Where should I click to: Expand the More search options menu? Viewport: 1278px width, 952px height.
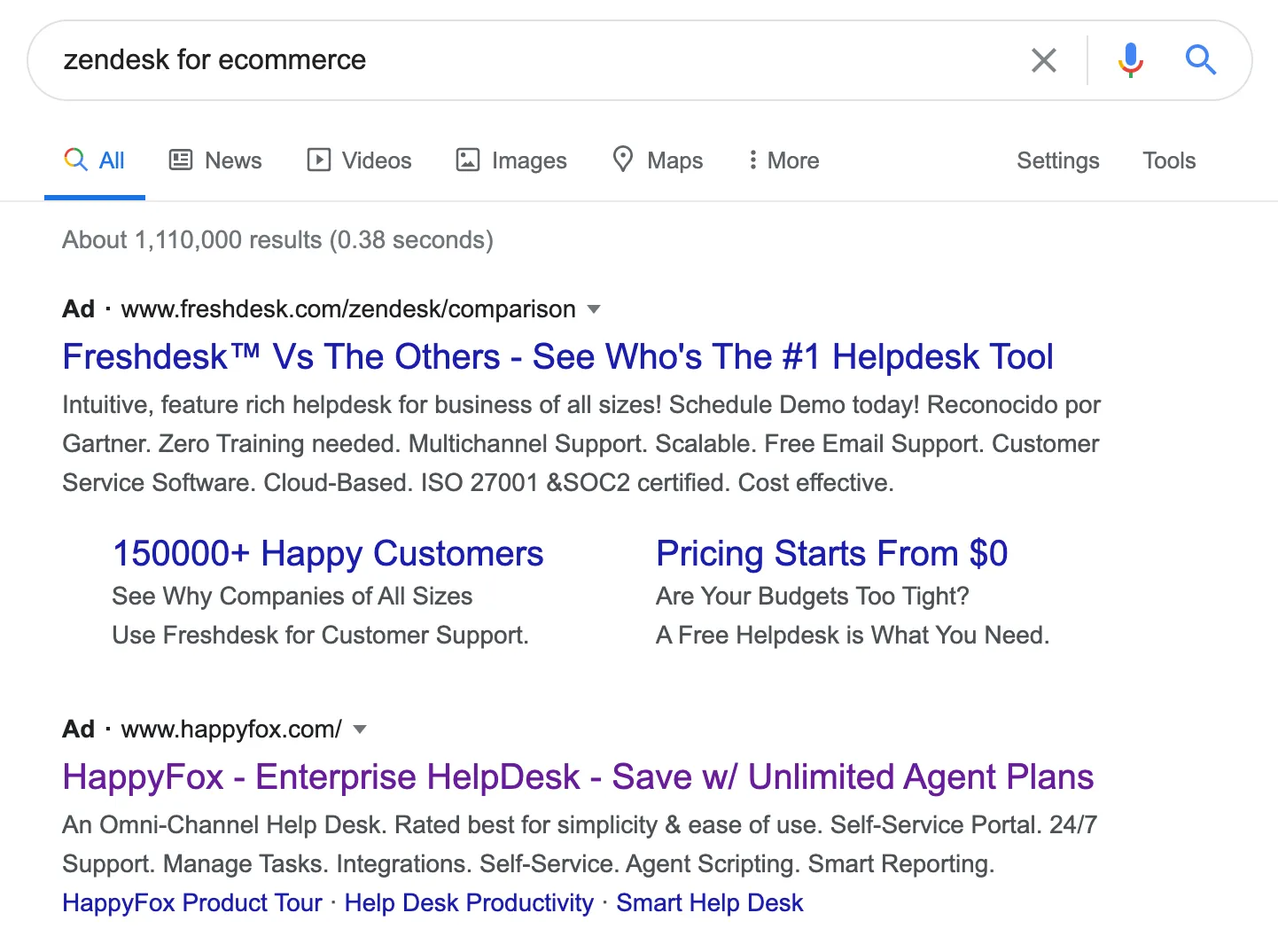(783, 160)
